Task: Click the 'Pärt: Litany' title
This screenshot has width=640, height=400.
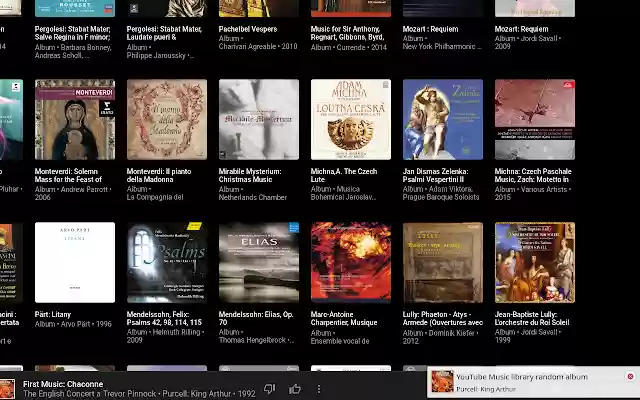Action: pyautogui.click(x=53, y=314)
